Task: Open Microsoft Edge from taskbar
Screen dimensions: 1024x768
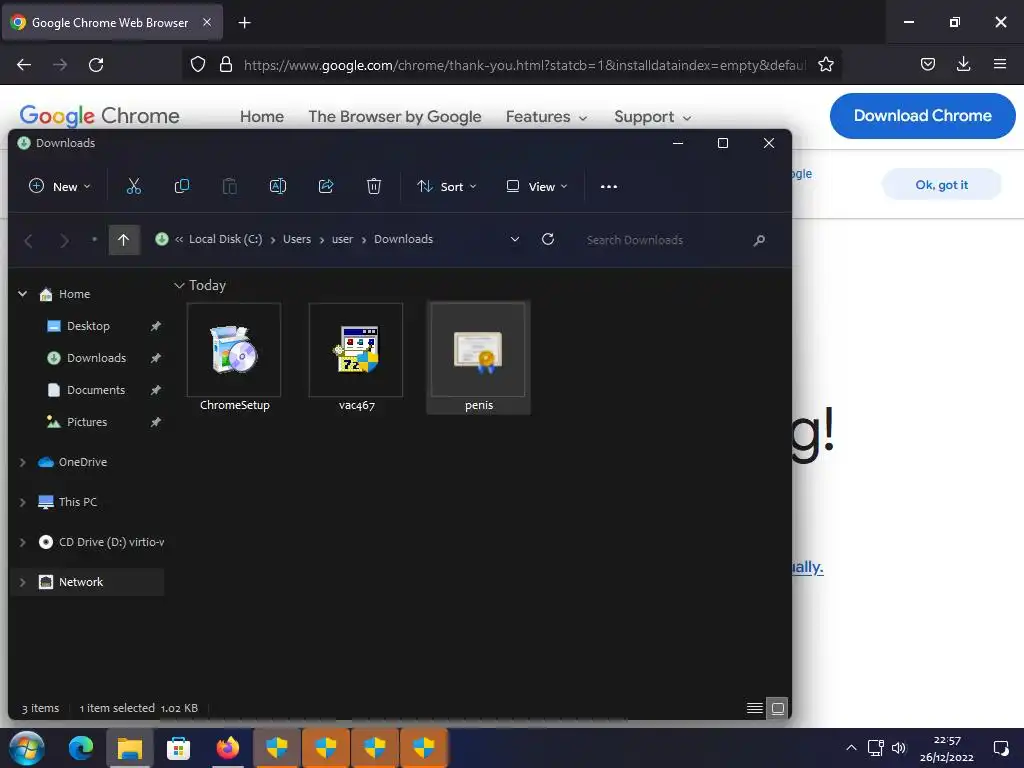Action: click(x=81, y=748)
